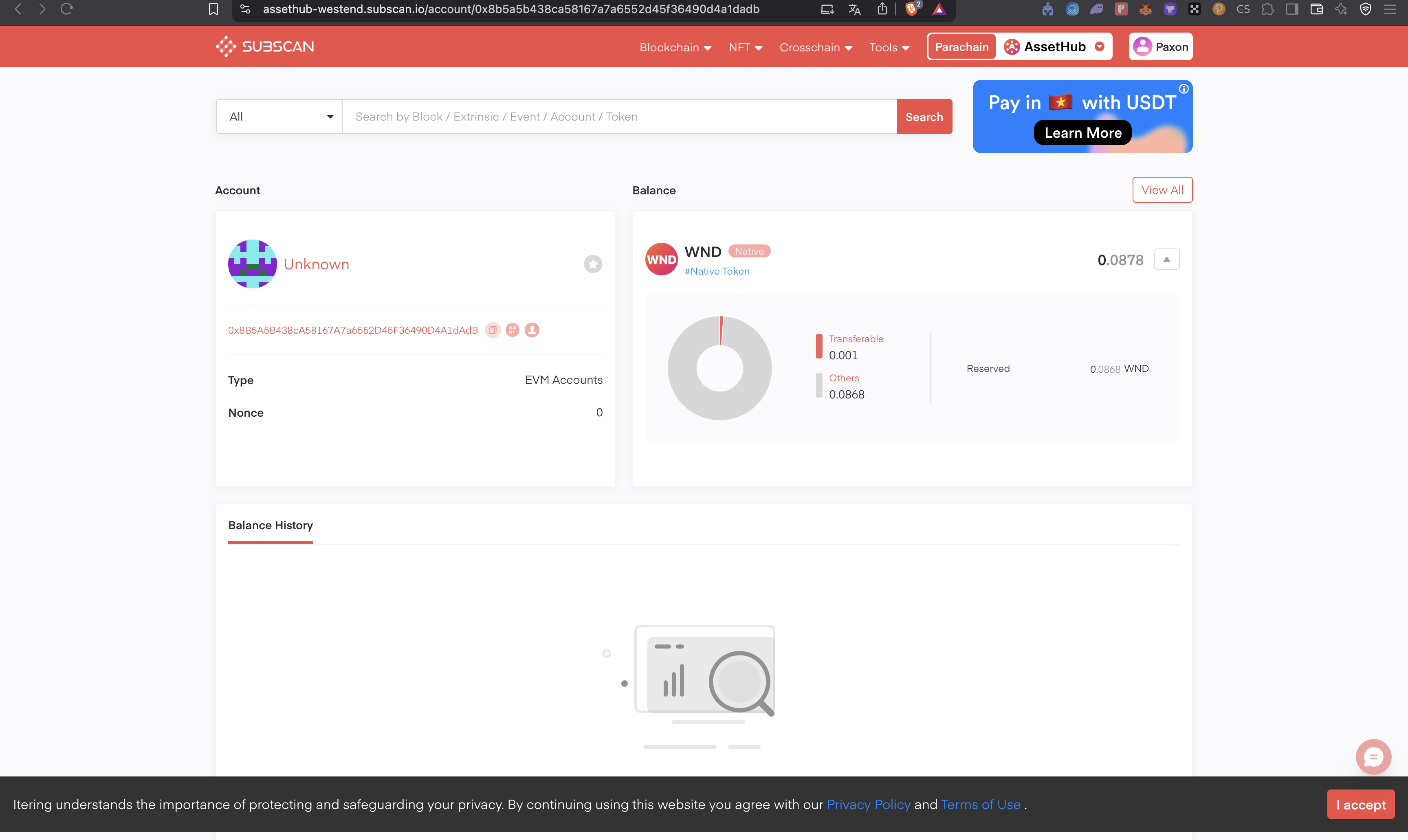
Task: Collapse the WND balance details
Action: click(1166, 259)
